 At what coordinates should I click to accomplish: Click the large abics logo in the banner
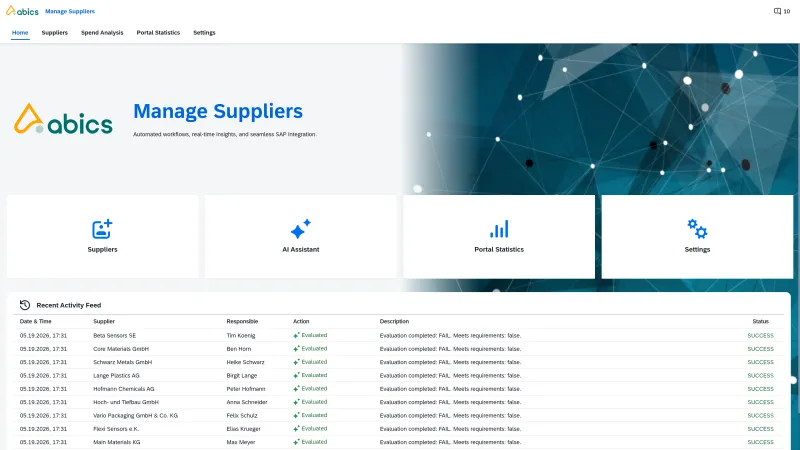click(x=63, y=119)
